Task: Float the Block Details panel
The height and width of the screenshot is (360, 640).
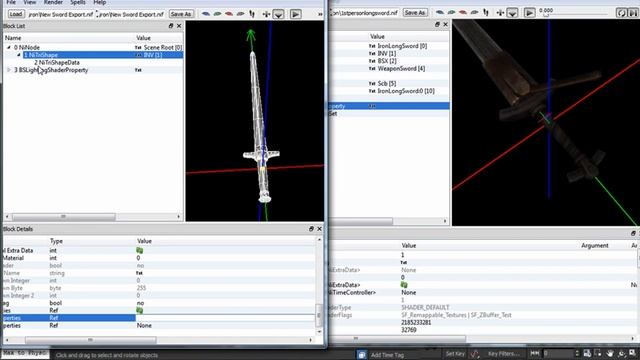Action: (311, 229)
